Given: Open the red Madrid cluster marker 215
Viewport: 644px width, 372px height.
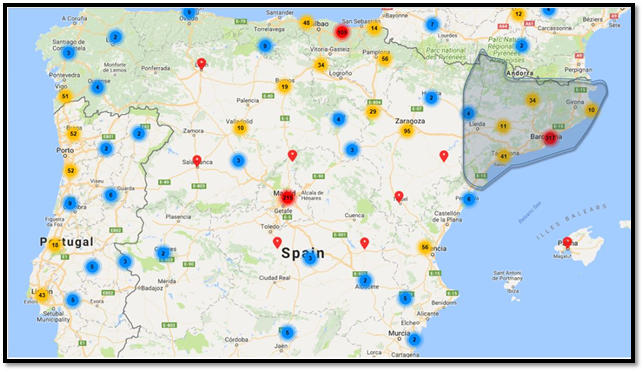Looking at the screenshot, I should click(288, 198).
